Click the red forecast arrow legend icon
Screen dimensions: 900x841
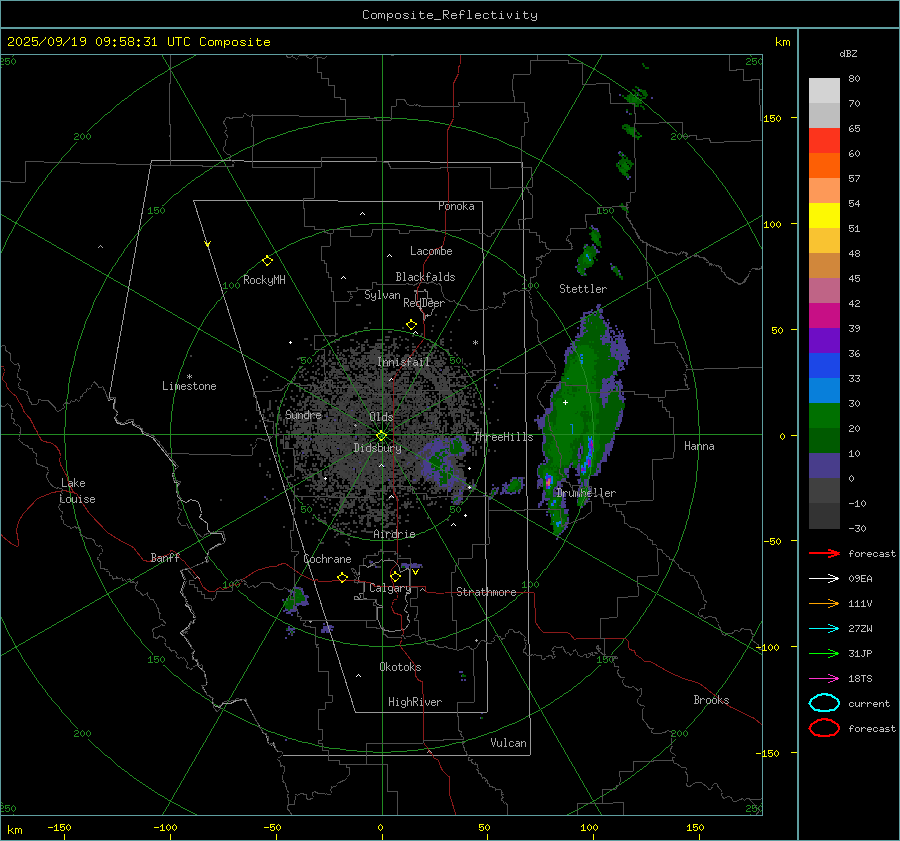click(824, 553)
